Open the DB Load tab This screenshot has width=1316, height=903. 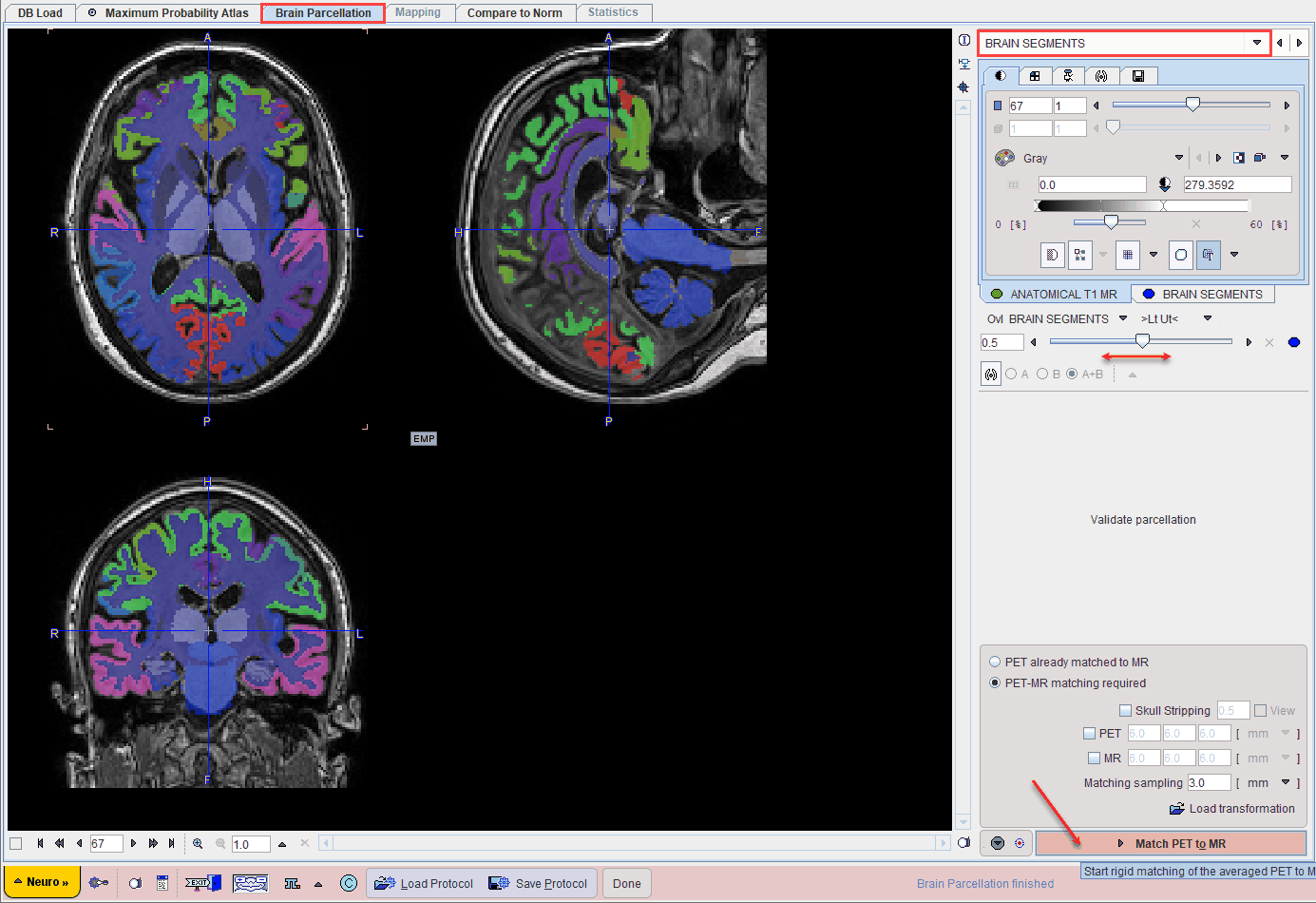coord(40,12)
